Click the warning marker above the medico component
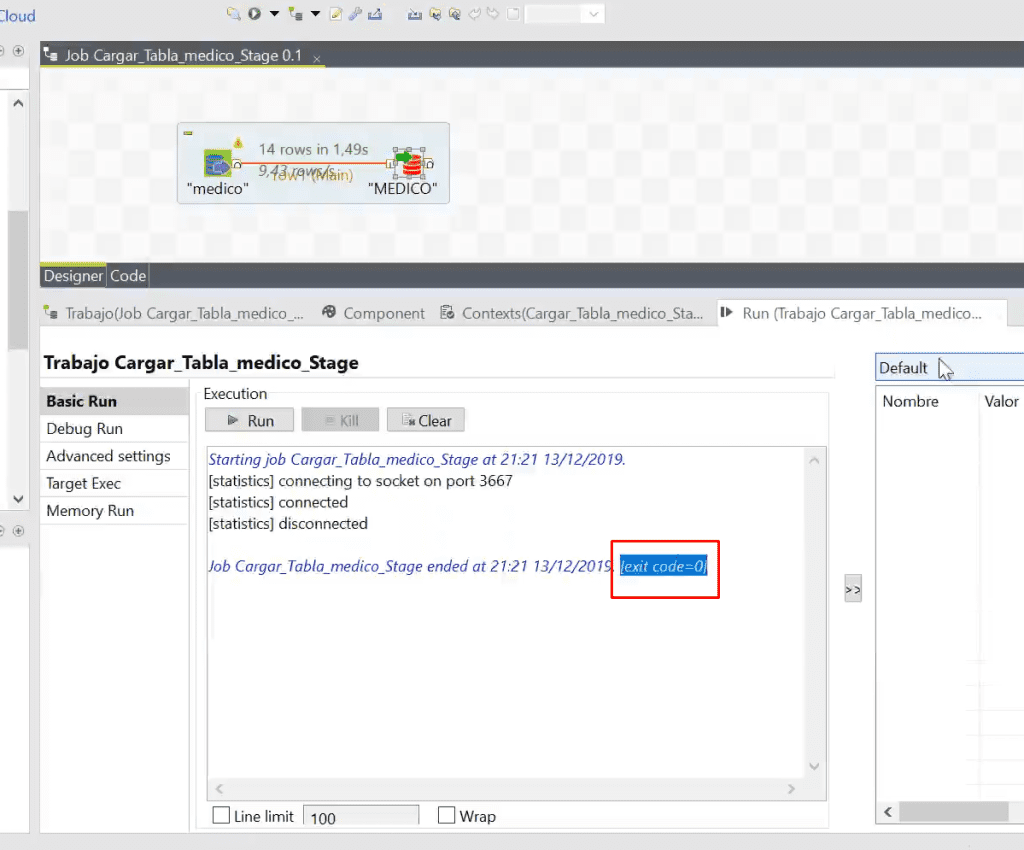This screenshot has height=850, width=1024. coord(238,142)
